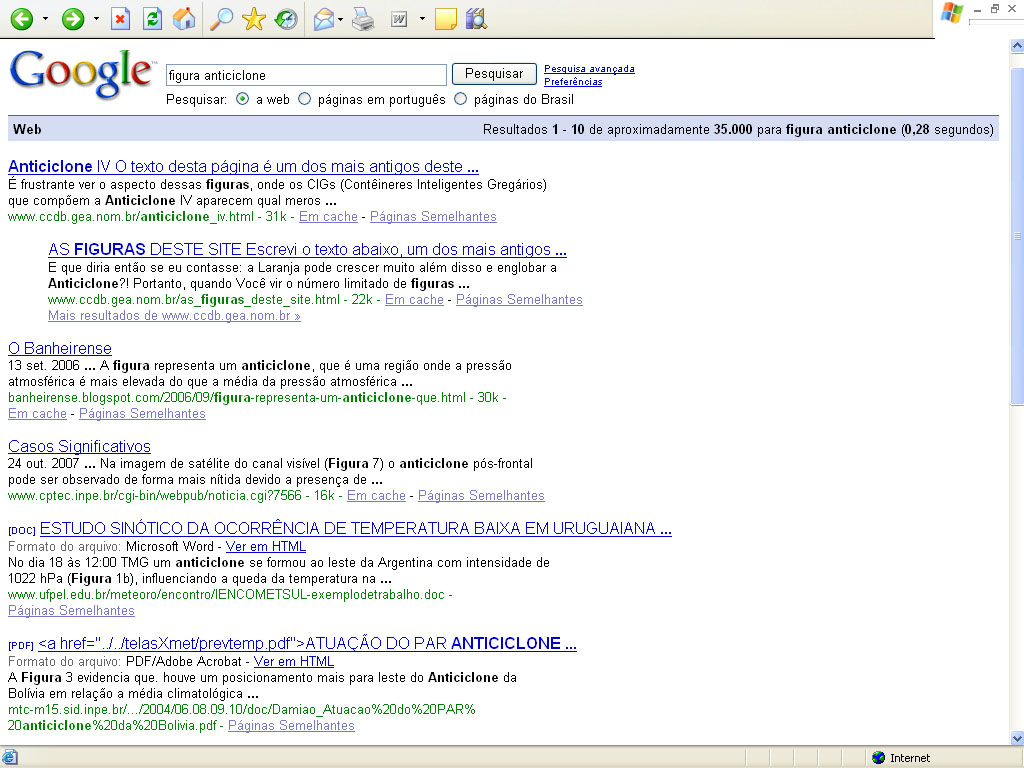Screen dimensions: 1024x768
Task: Choose the 'páginas do Brasil' radio option
Action: point(461,99)
